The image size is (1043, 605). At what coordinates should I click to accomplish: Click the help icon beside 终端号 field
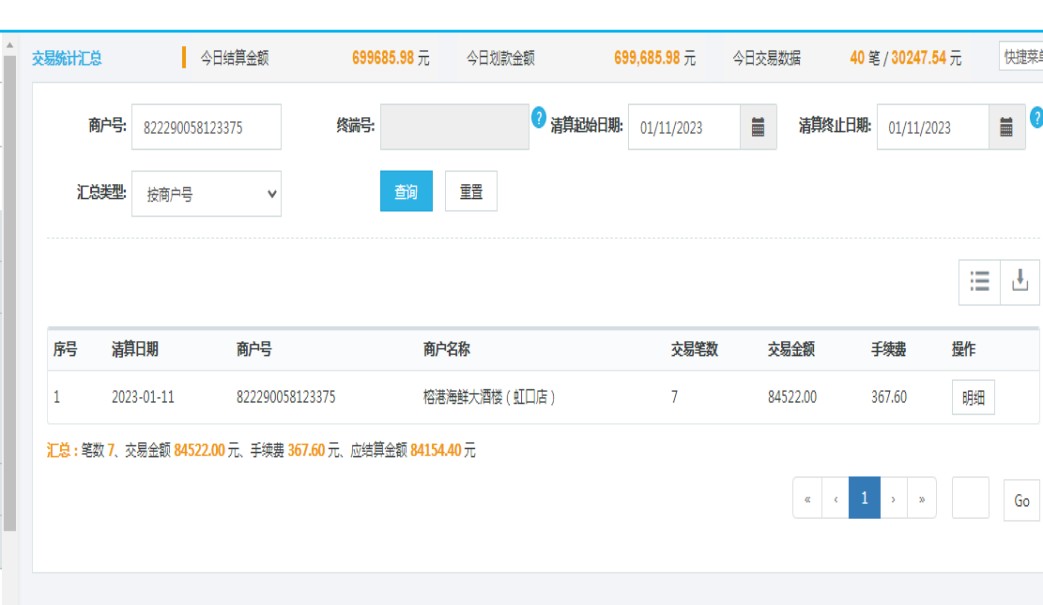click(539, 118)
